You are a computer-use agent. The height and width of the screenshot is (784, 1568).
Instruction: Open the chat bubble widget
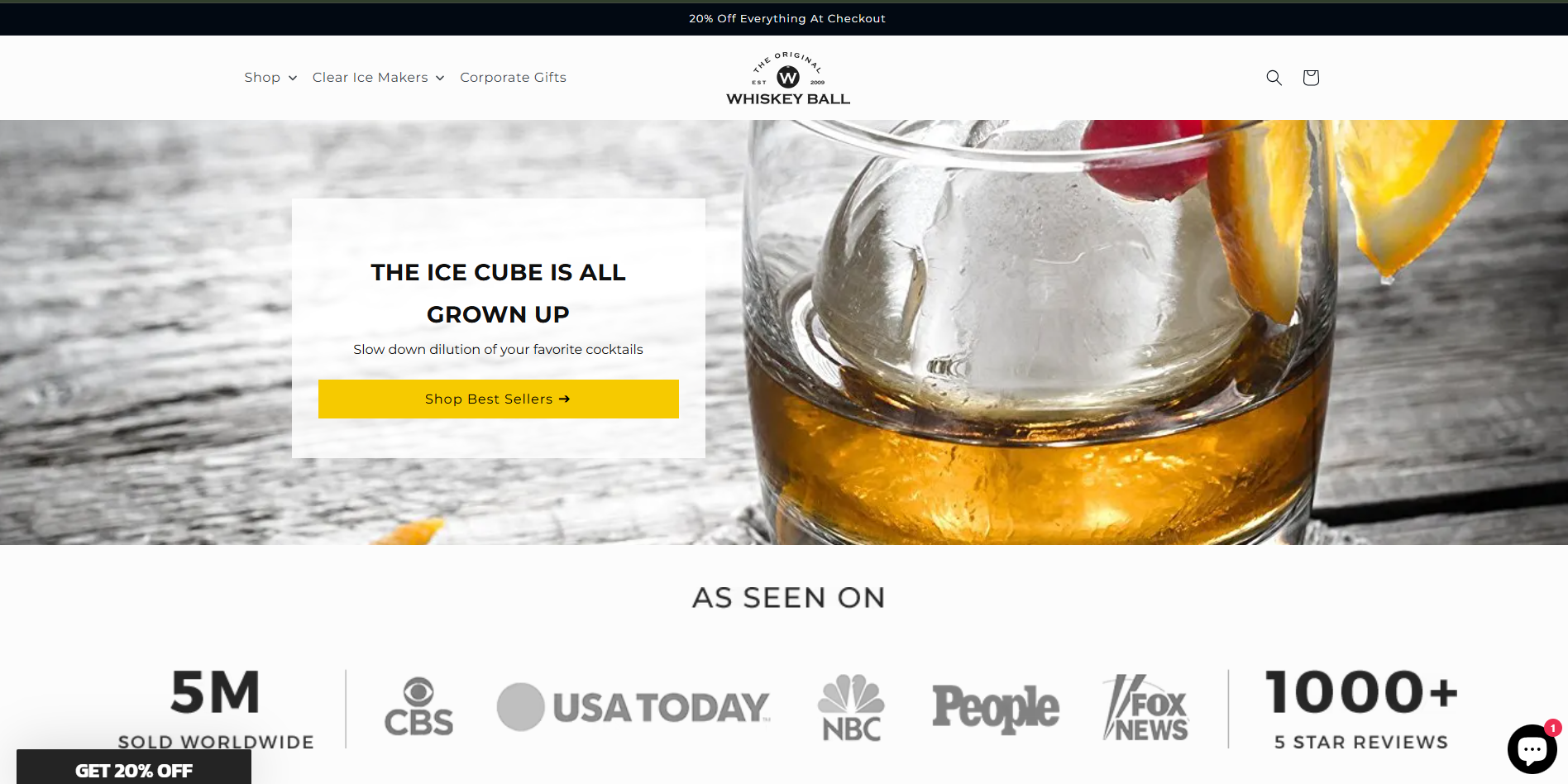tap(1532, 749)
